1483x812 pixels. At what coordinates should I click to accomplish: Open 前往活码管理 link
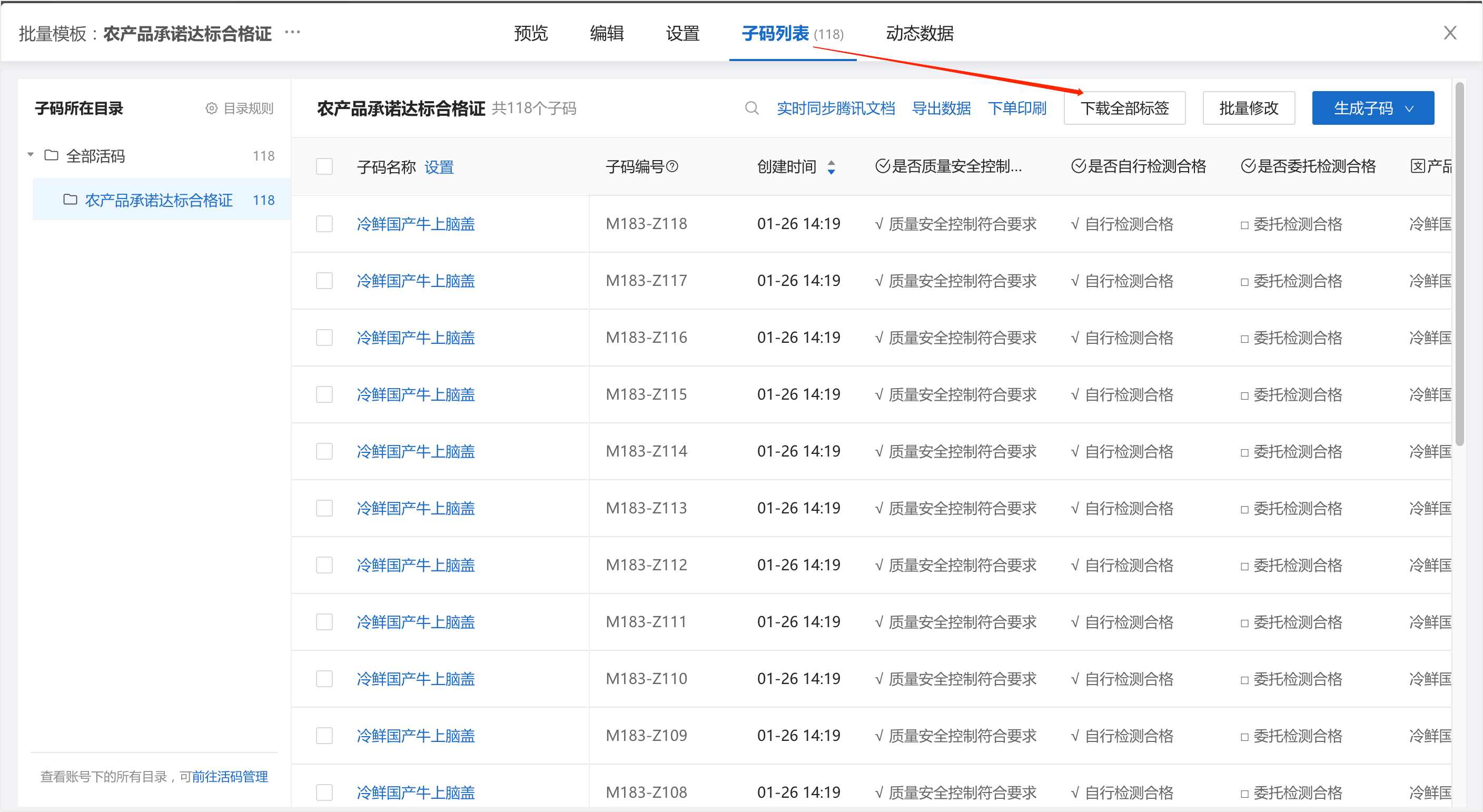230,776
